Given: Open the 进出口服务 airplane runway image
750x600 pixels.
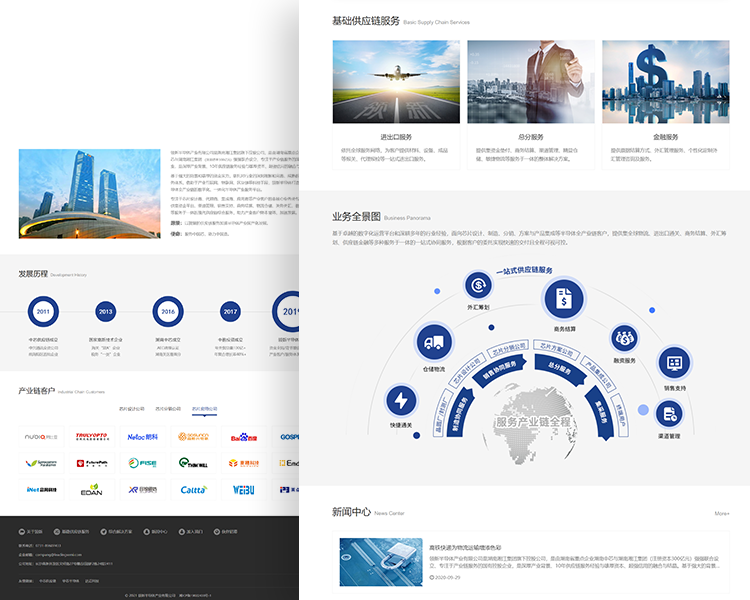Looking at the screenshot, I should point(396,82).
